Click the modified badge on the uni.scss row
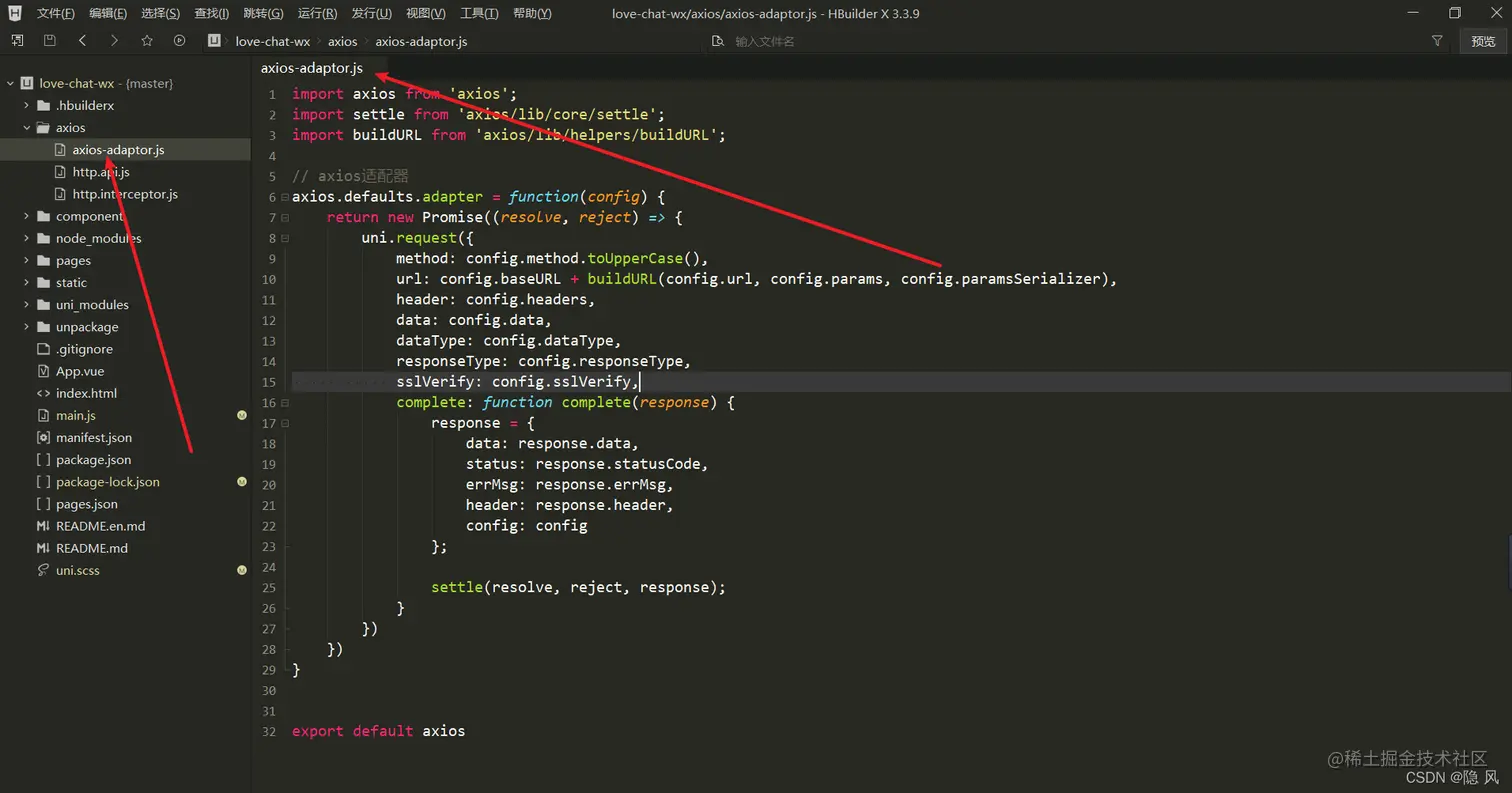The image size is (1512, 793). [x=242, y=570]
